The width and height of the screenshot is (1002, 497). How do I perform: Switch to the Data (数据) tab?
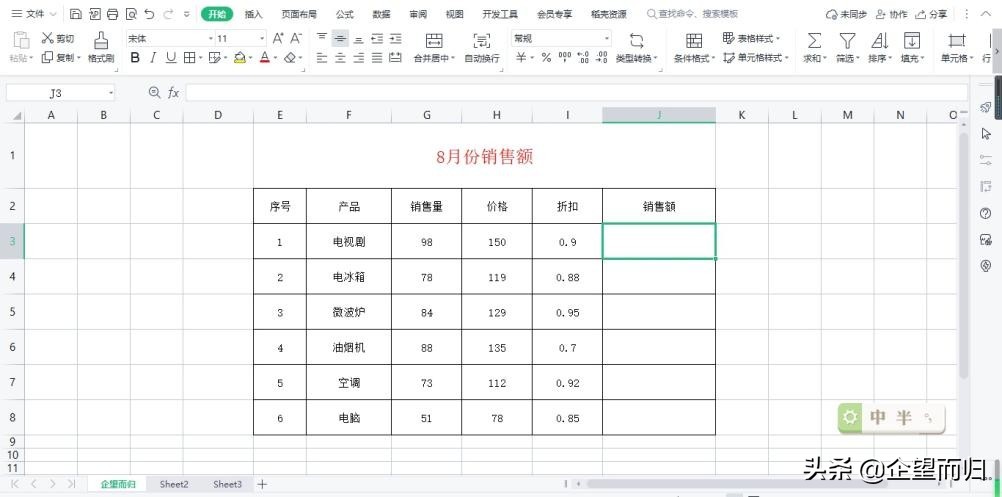pos(382,13)
